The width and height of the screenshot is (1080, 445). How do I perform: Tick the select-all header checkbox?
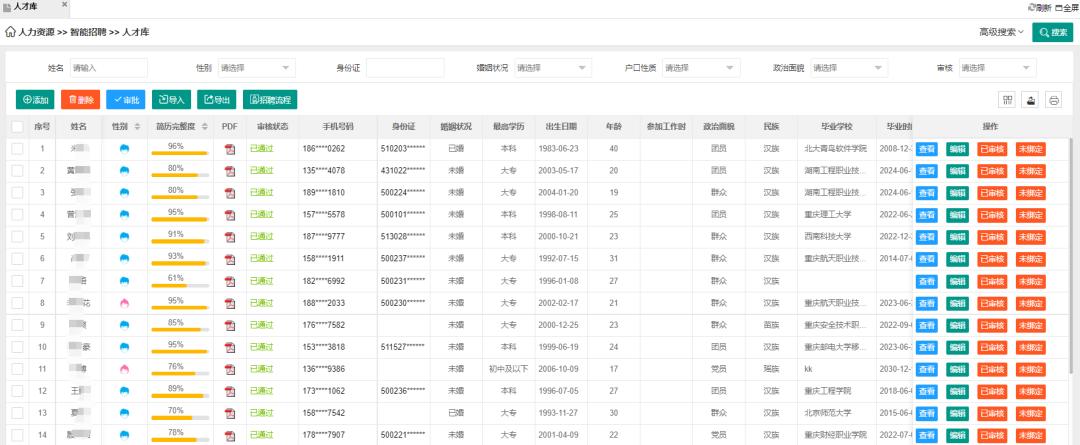click(x=17, y=127)
